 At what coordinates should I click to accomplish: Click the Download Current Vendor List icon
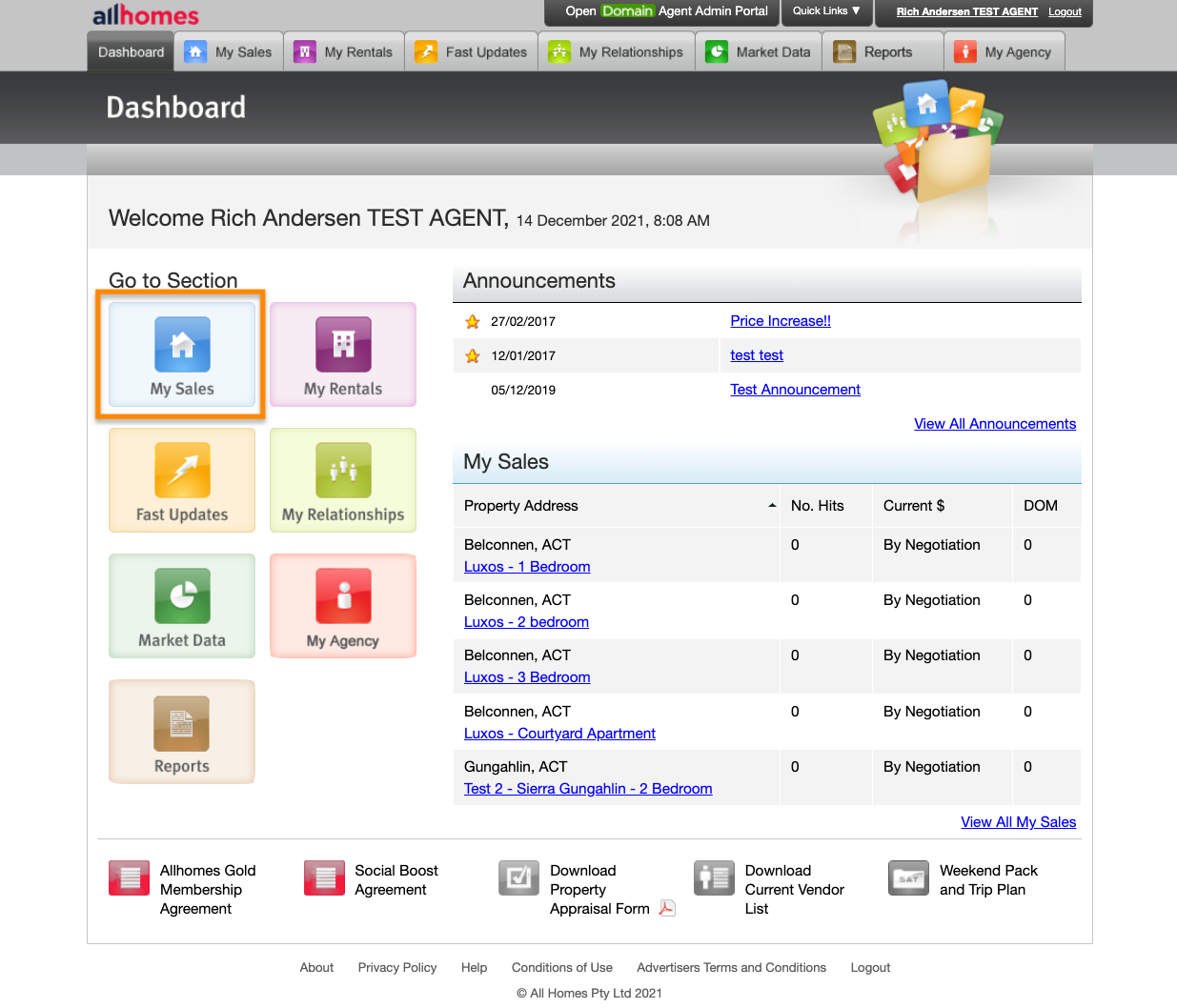pyautogui.click(x=714, y=878)
